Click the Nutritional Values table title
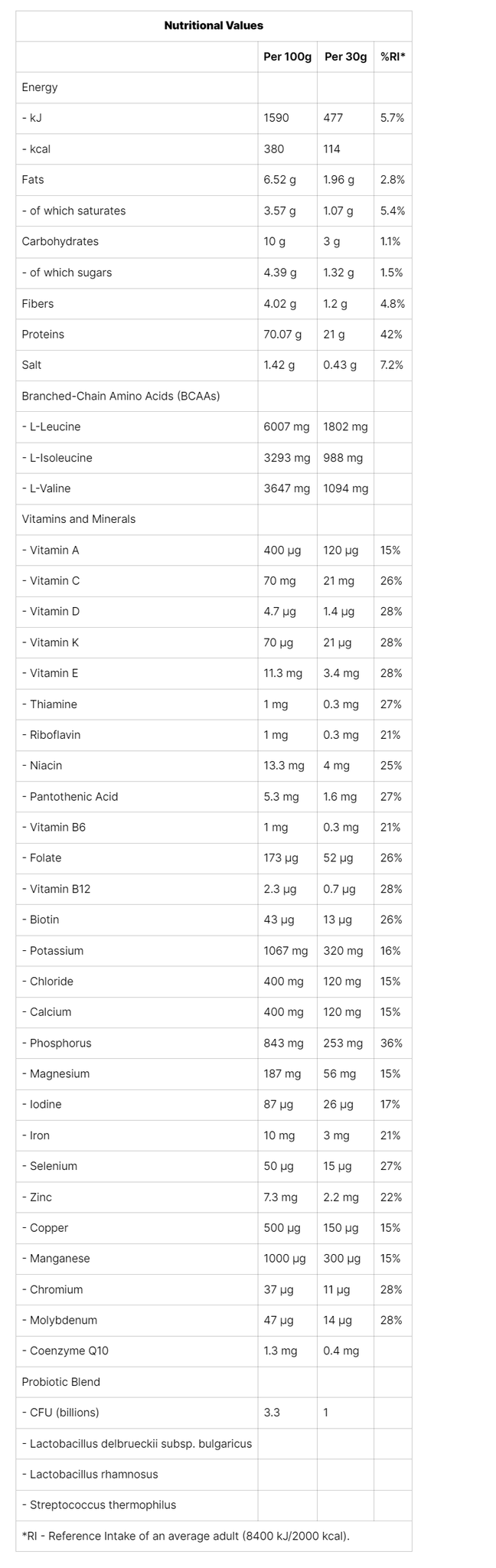The width and height of the screenshot is (496, 1568). pyautogui.click(x=214, y=26)
